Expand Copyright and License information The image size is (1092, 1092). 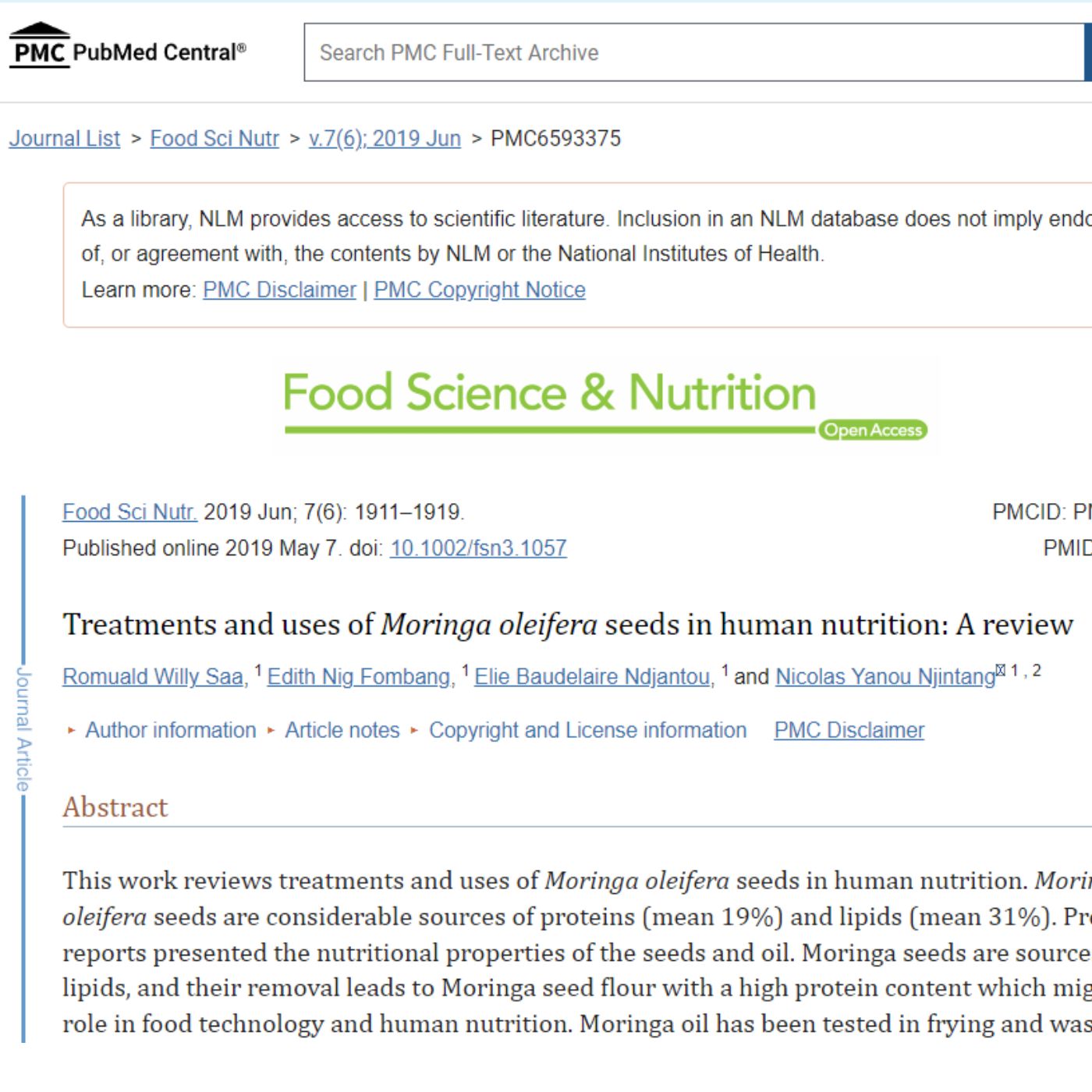587,731
